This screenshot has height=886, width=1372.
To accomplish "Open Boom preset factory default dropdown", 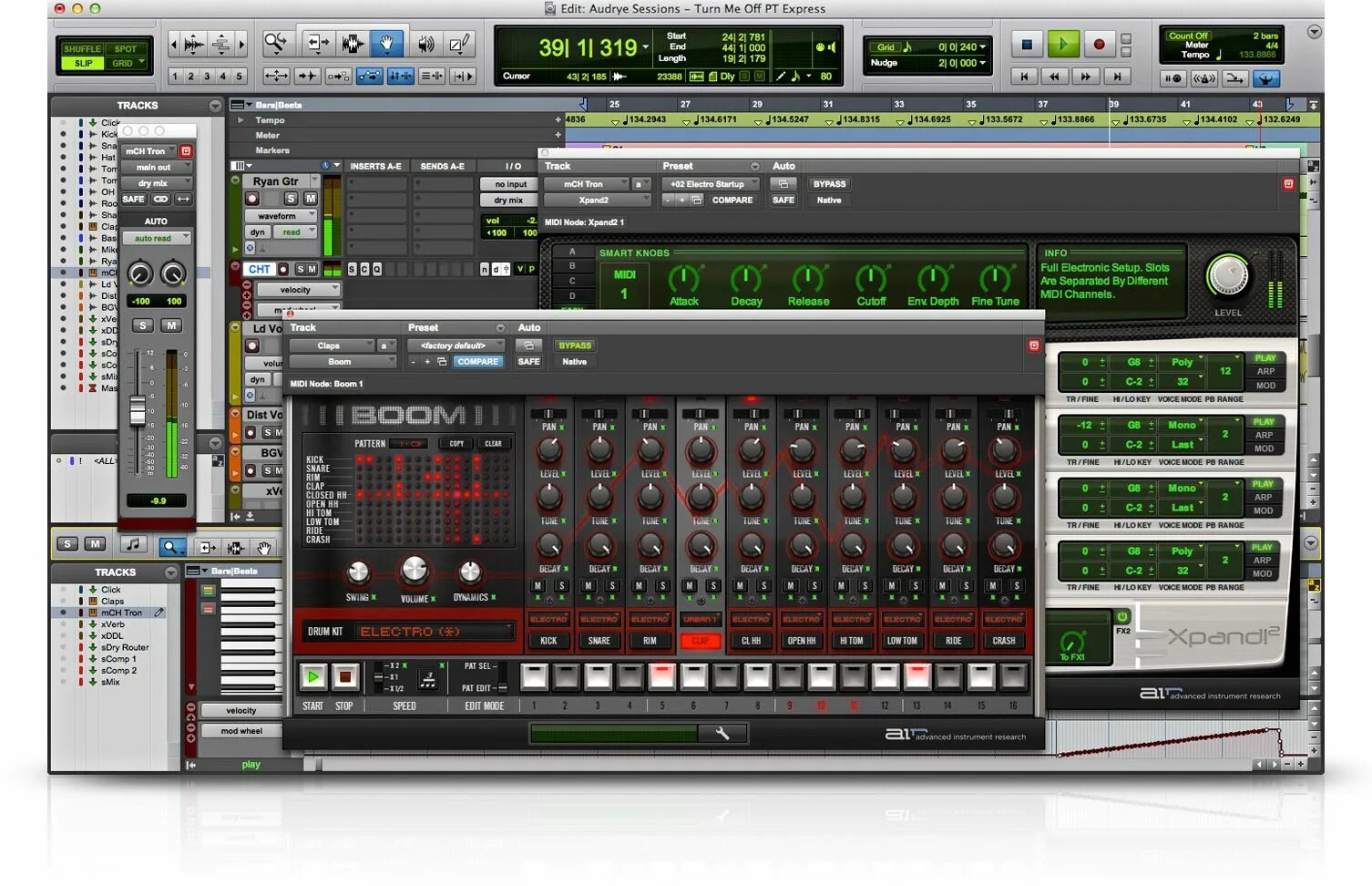I will [456, 345].
